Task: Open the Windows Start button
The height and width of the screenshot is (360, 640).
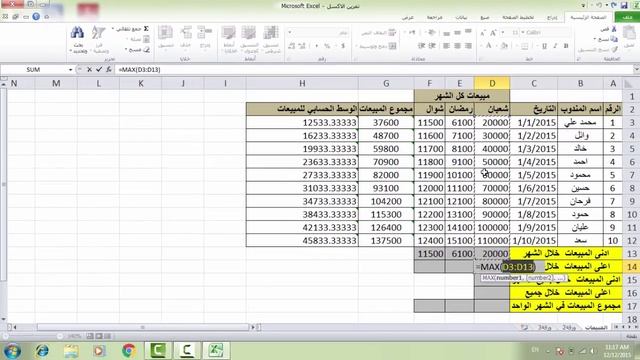Action: (12, 351)
